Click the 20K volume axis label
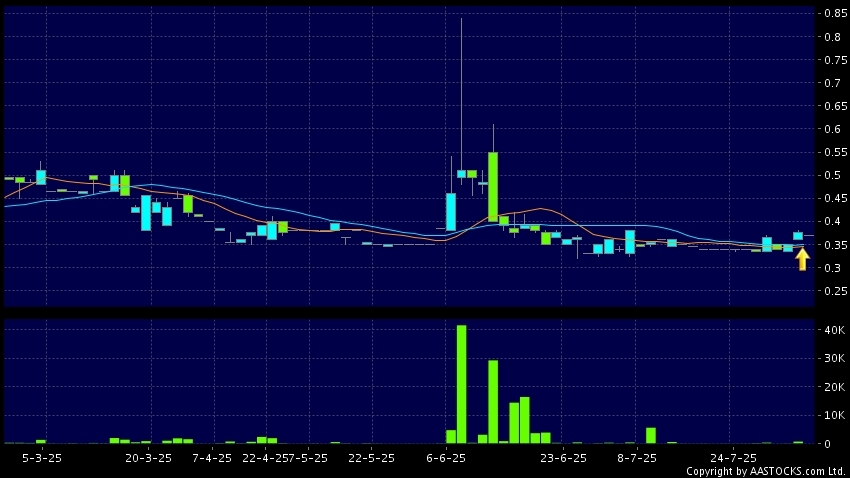 [834, 387]
